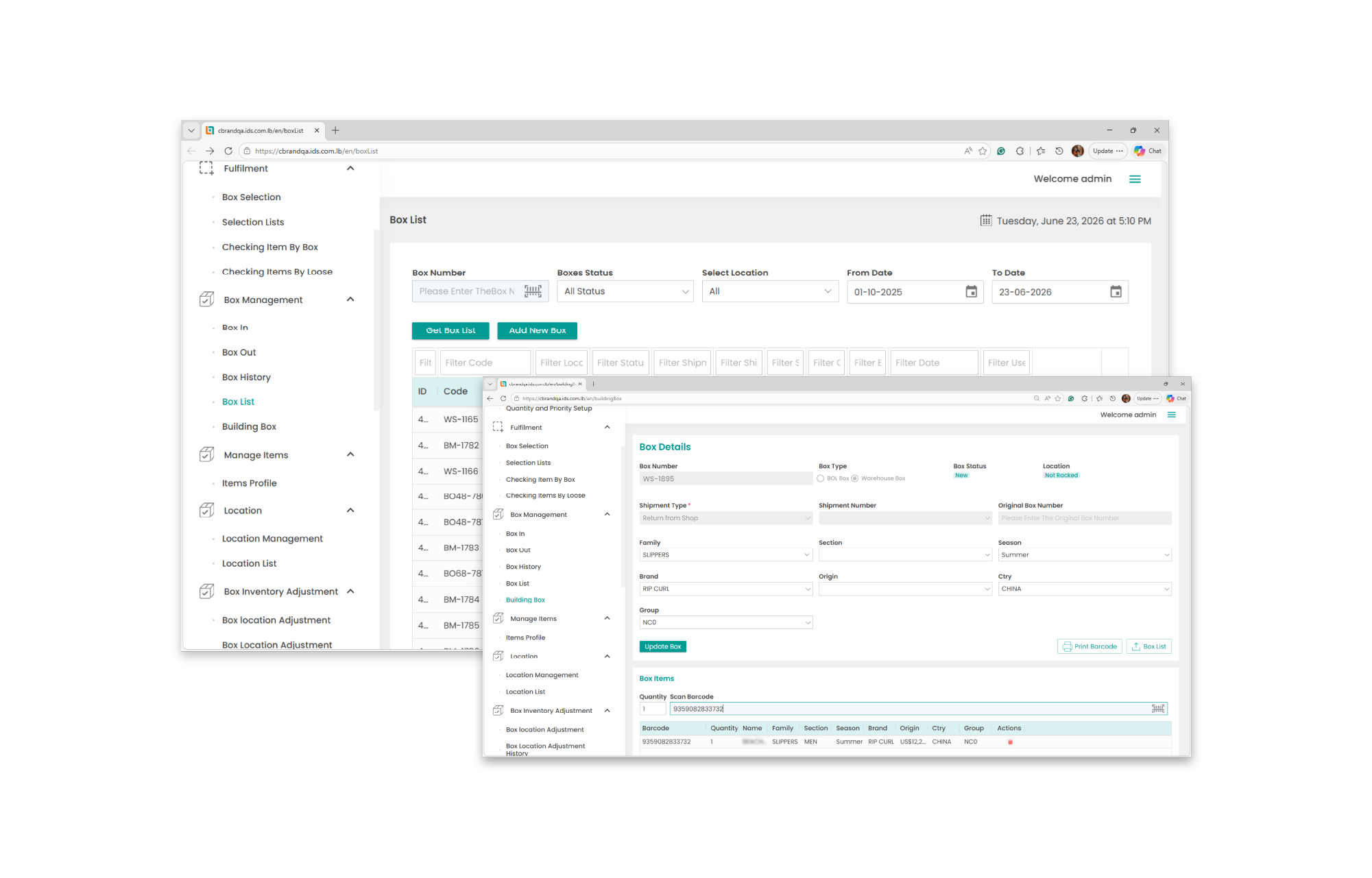Click Read aloud icon in Box List address bar
Viewport: 1372px width, 878px height.
(x=967, y=151)
